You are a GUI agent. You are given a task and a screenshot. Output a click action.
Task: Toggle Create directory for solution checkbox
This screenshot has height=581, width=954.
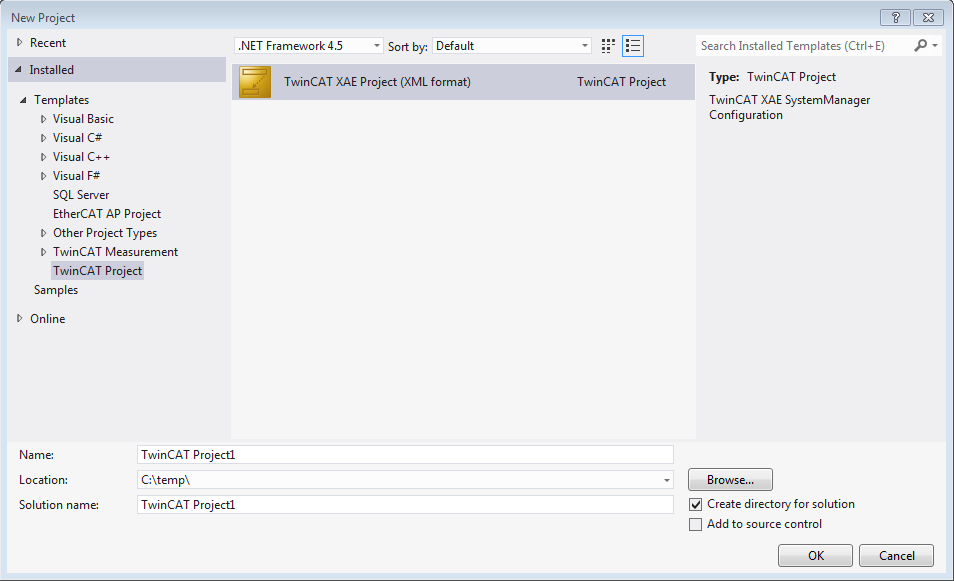[x=695, y=504]
